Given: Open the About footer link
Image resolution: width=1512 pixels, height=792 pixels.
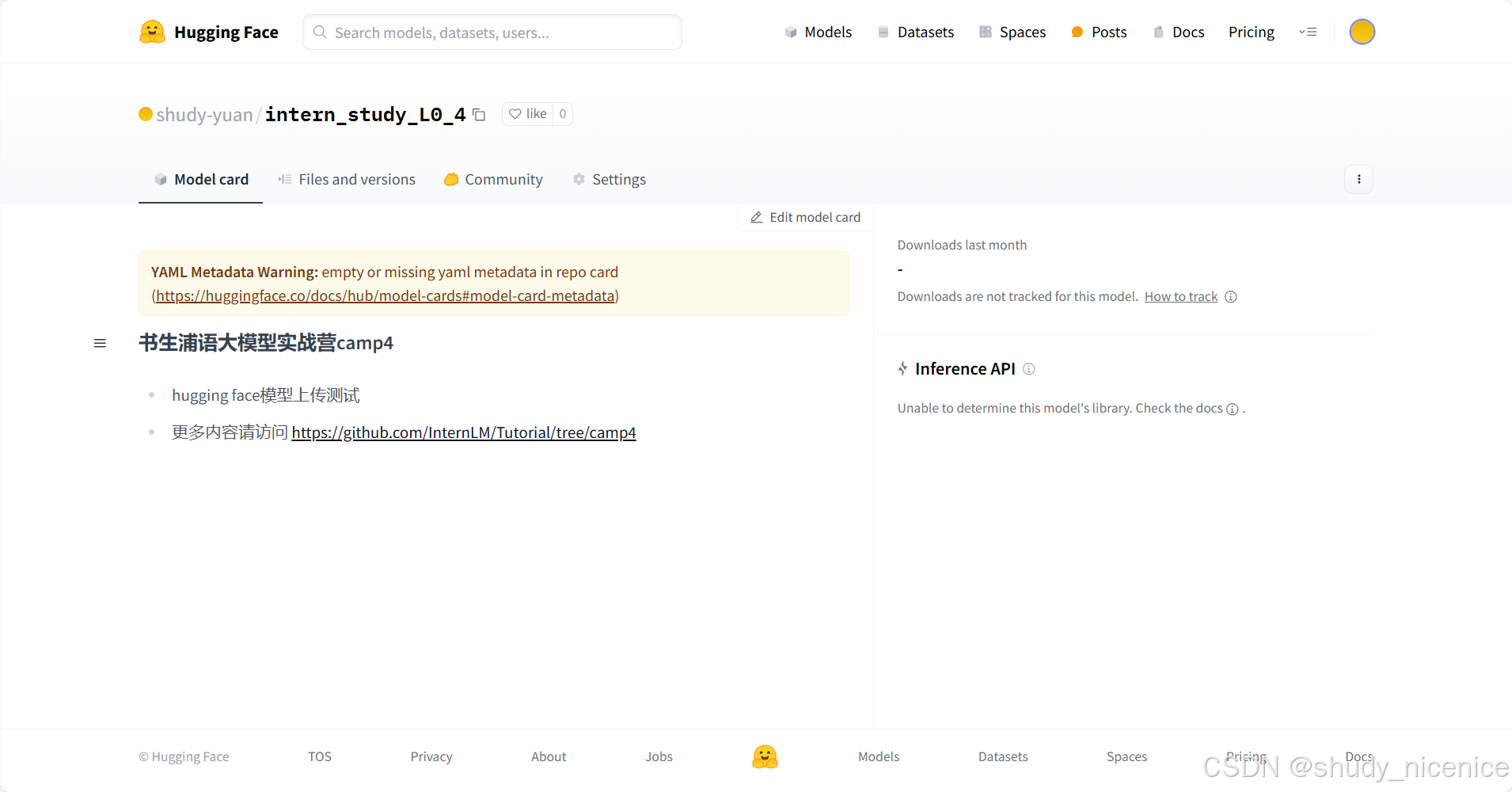Looking at the screenshot, I should coord(549,756).
